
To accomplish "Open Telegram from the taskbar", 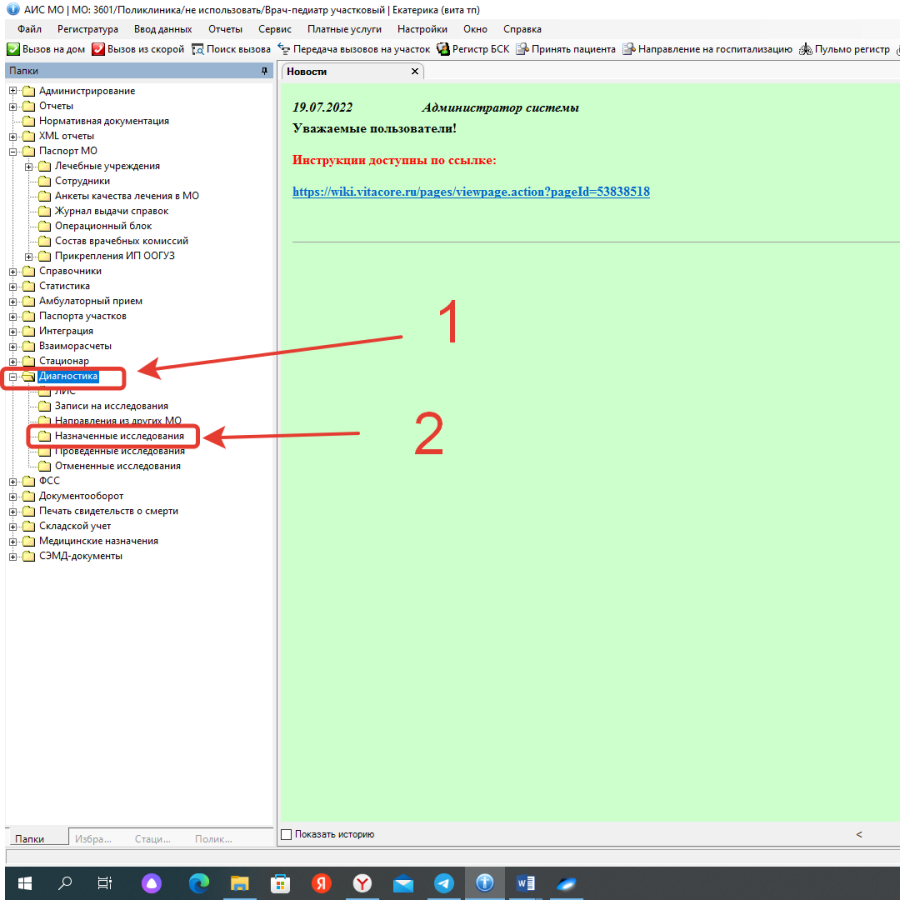I will point(444,883).
